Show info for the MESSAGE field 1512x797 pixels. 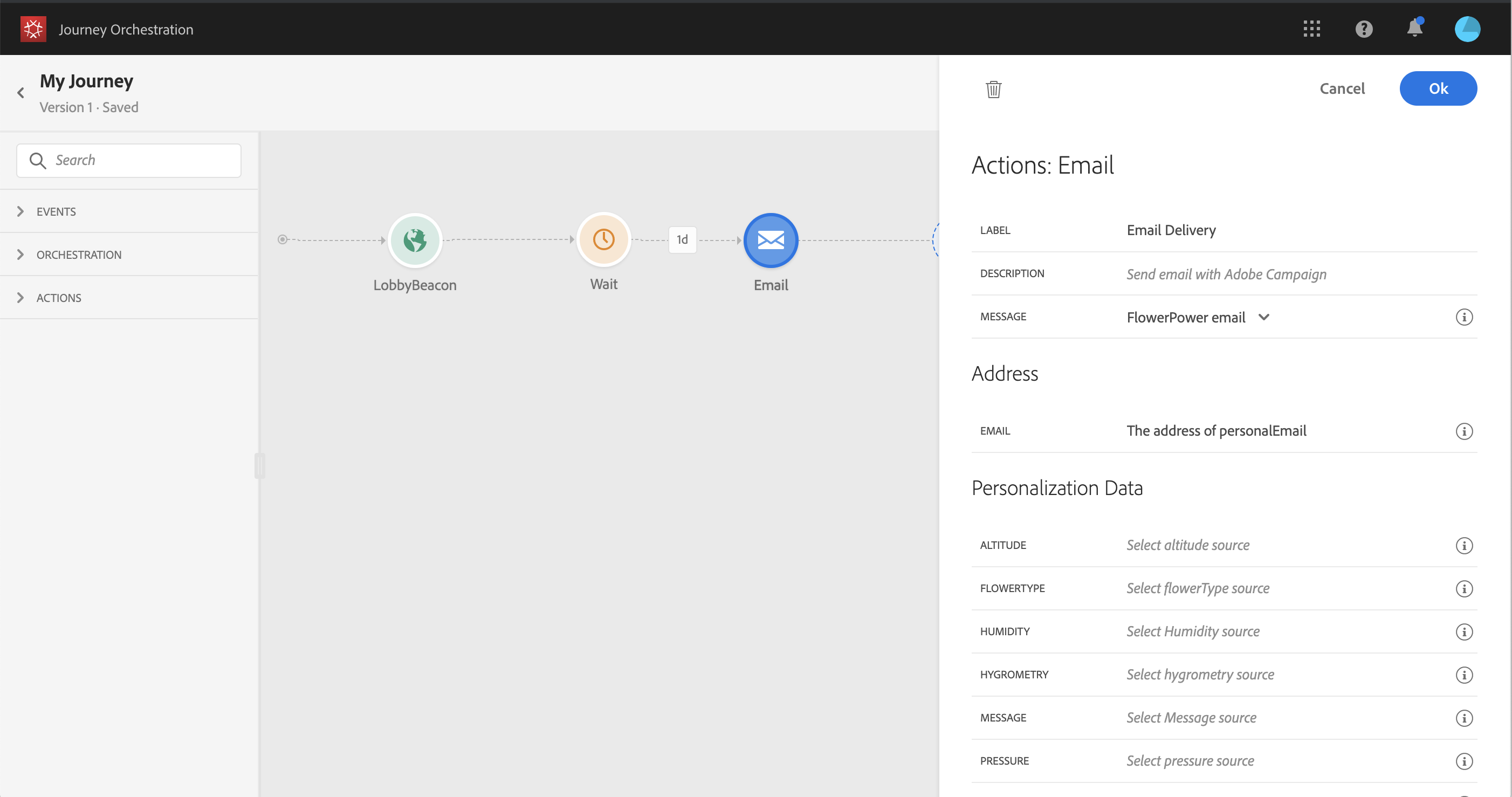click(1464, 318)
